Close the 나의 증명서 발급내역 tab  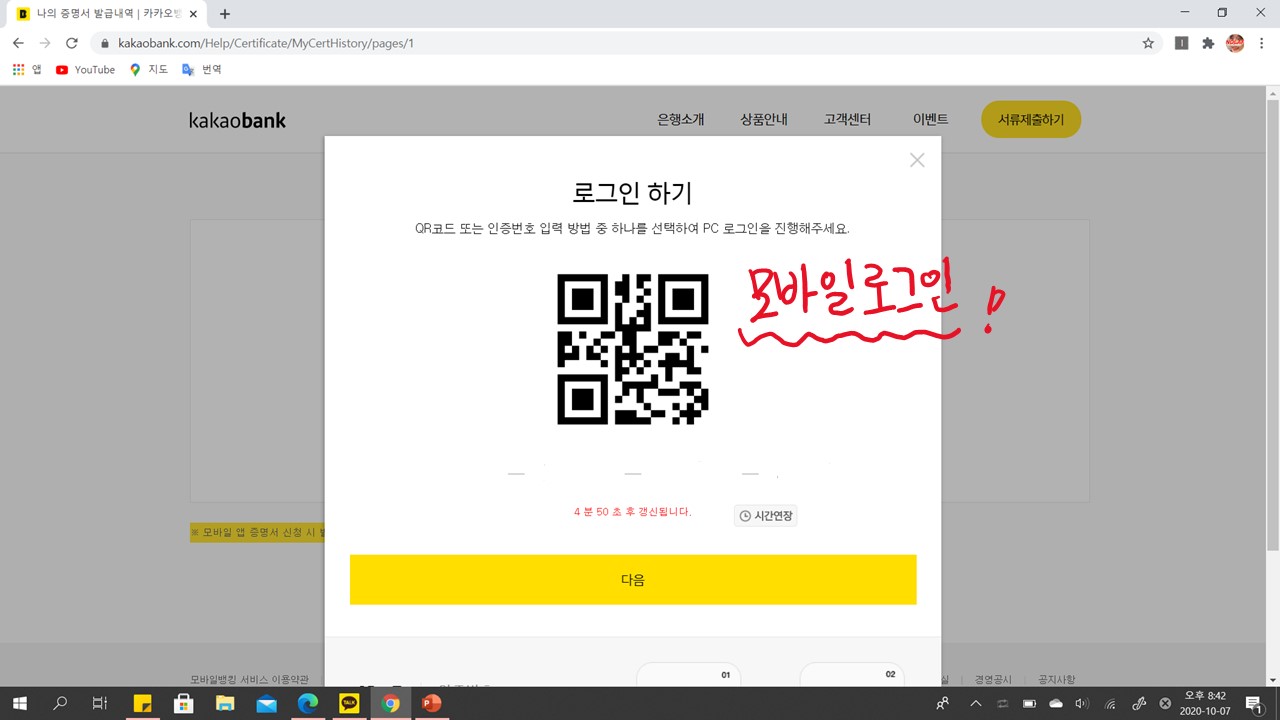tap(194, 14)
